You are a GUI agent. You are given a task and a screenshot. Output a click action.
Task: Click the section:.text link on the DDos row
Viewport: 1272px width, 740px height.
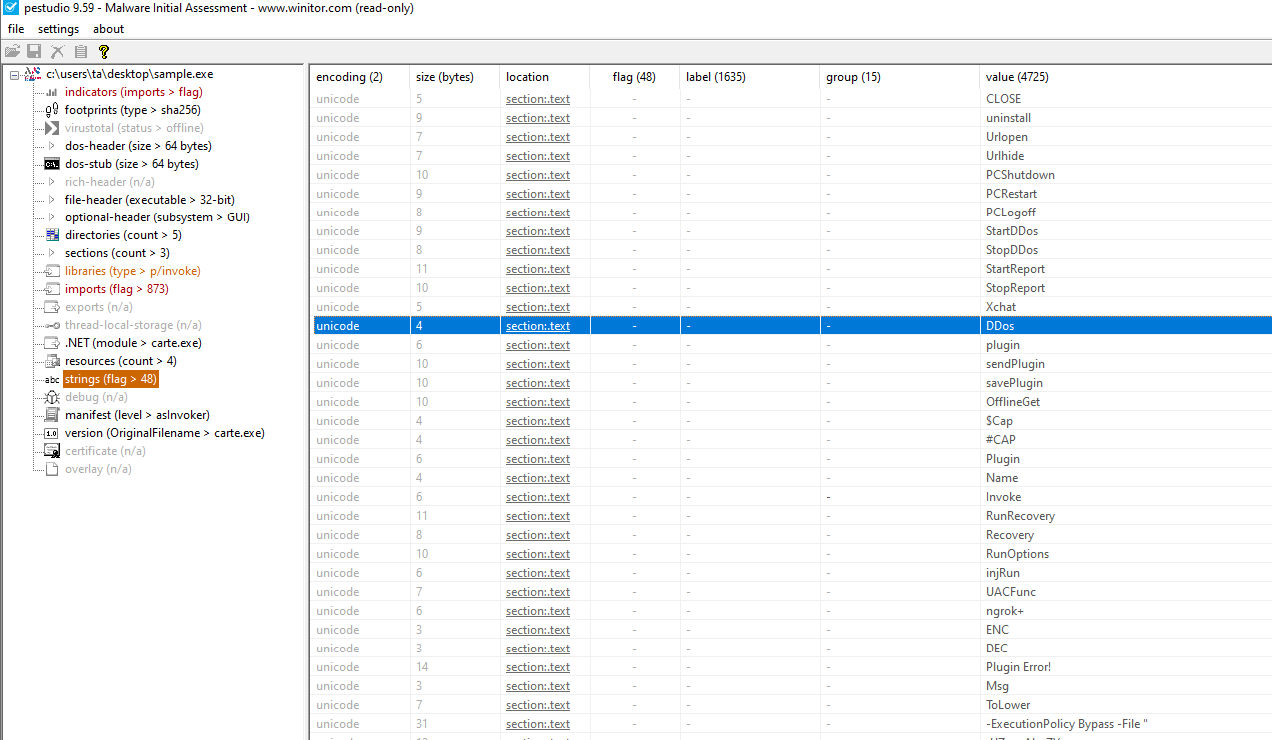pyautogui.click(x=537, y=325)
